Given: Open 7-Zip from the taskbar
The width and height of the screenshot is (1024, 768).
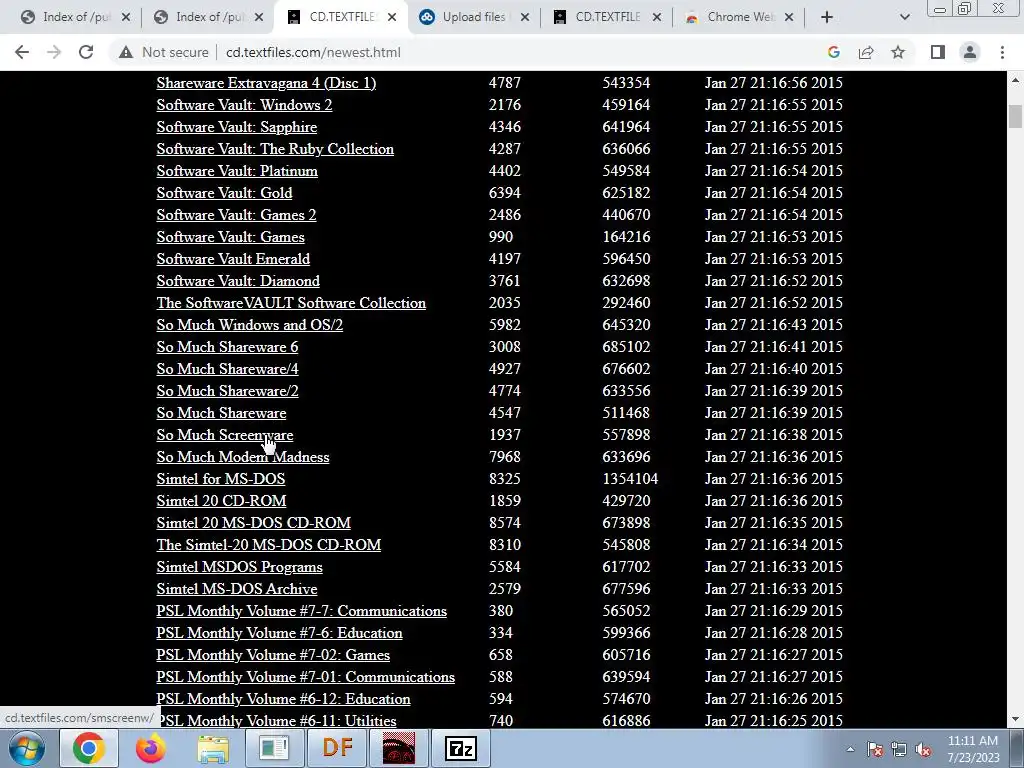Looking at the screenshot, I should point(461,748).
